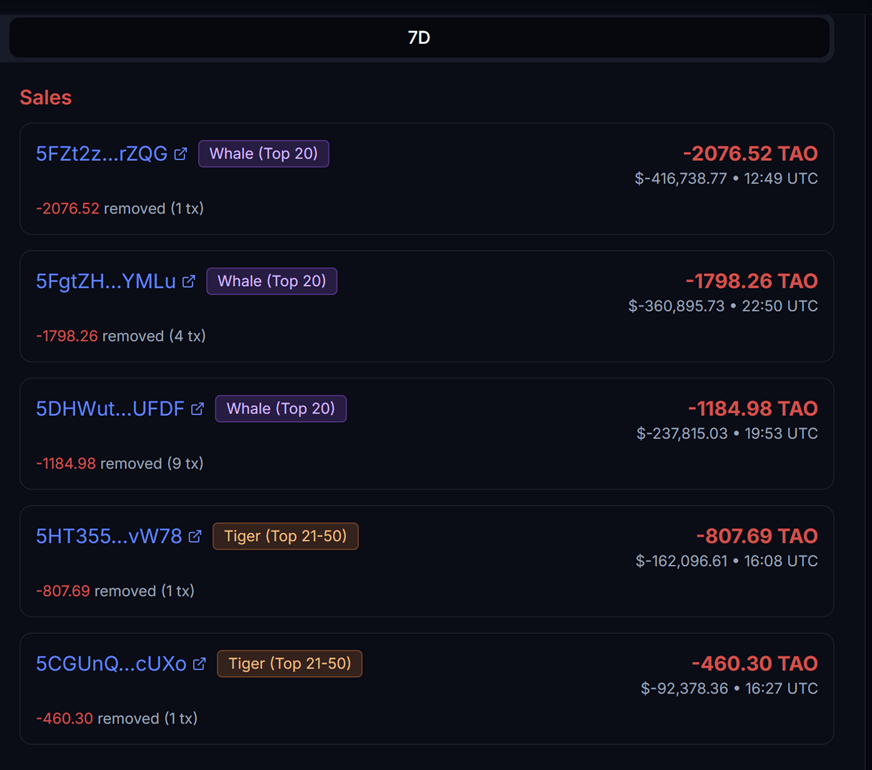Click the $-162,096.61 • 16:08 UTC value
Screen dimensions: 872x770
(726, 561)
